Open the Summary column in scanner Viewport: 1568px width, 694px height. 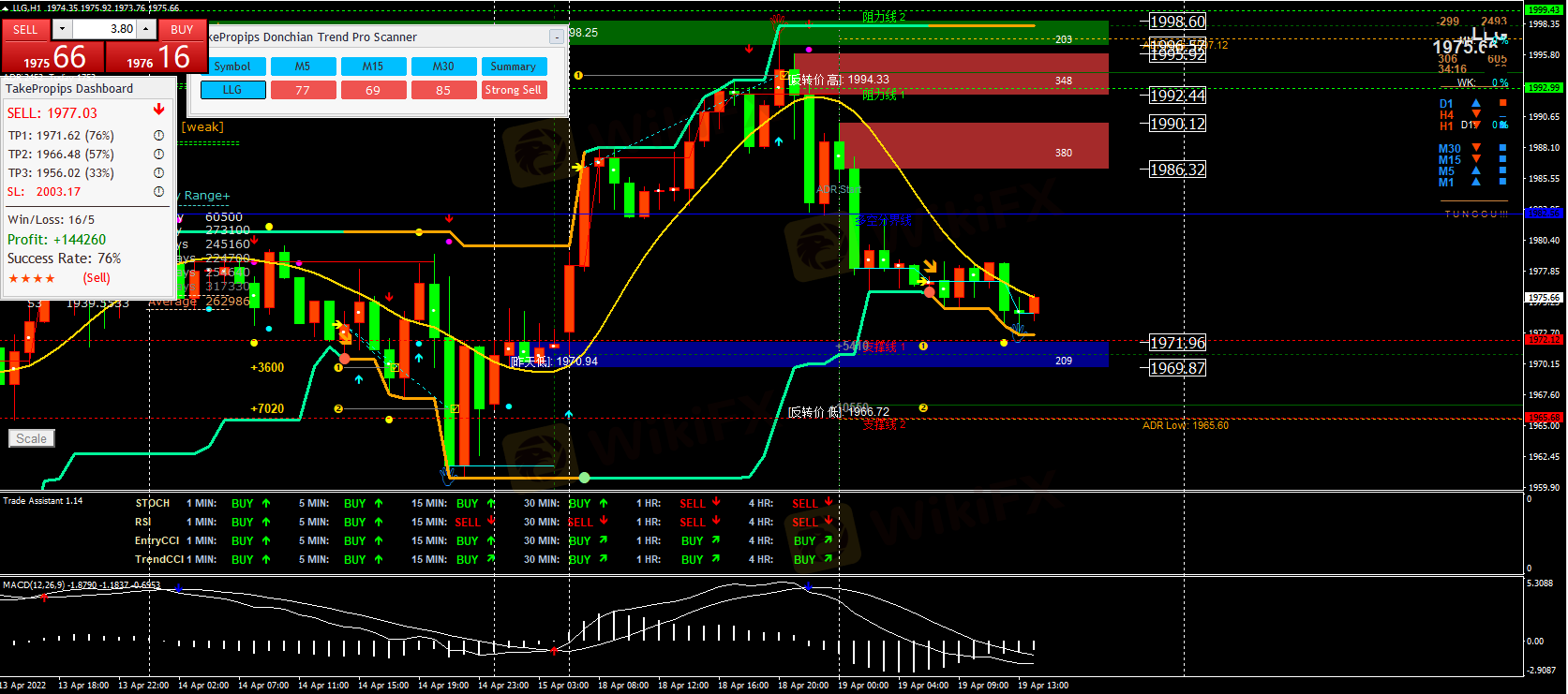(513, 66)
